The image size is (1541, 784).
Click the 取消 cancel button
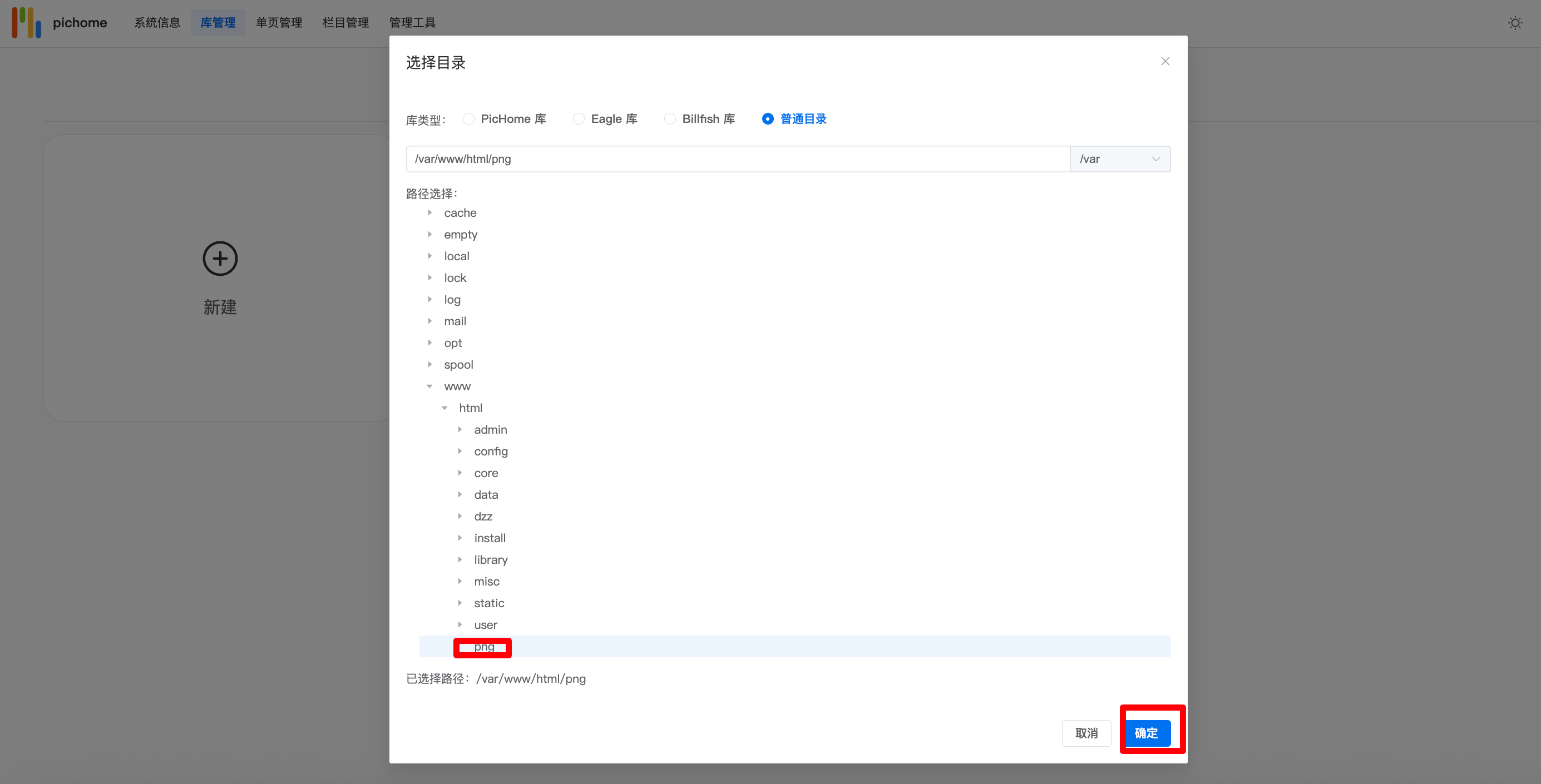[x=1086, y=733]
